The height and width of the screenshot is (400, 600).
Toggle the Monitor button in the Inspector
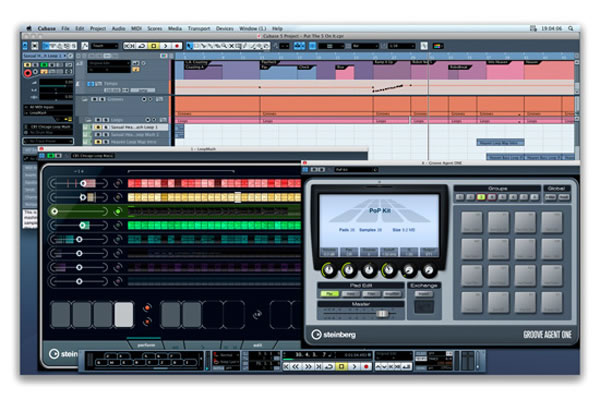point(35,72)
